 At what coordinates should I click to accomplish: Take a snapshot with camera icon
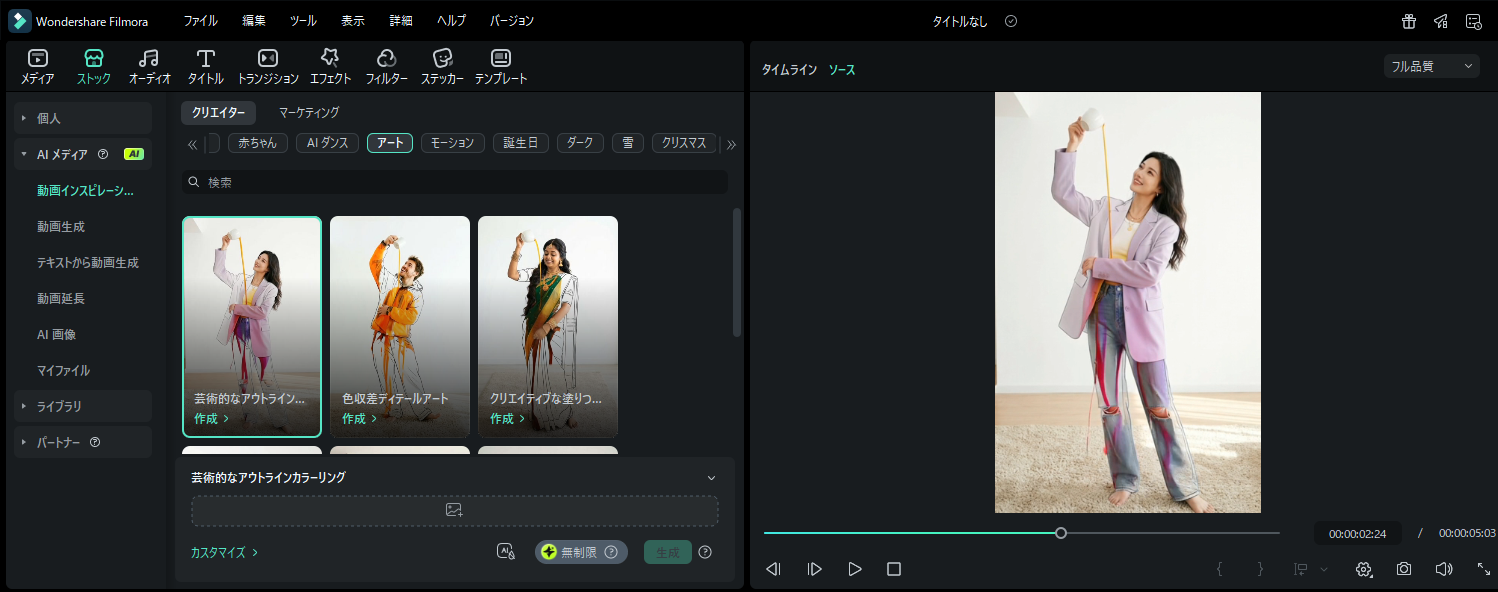1404,569
